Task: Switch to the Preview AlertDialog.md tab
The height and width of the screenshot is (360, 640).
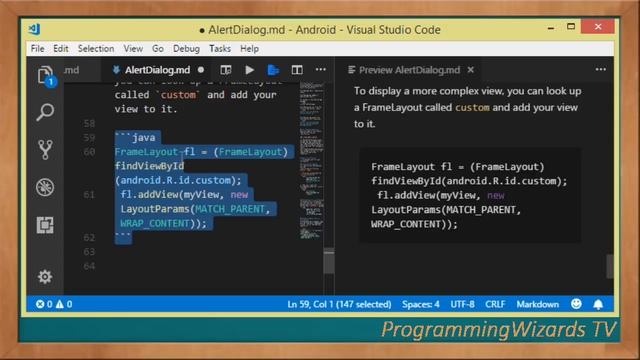Action: (x=409, y=70)
